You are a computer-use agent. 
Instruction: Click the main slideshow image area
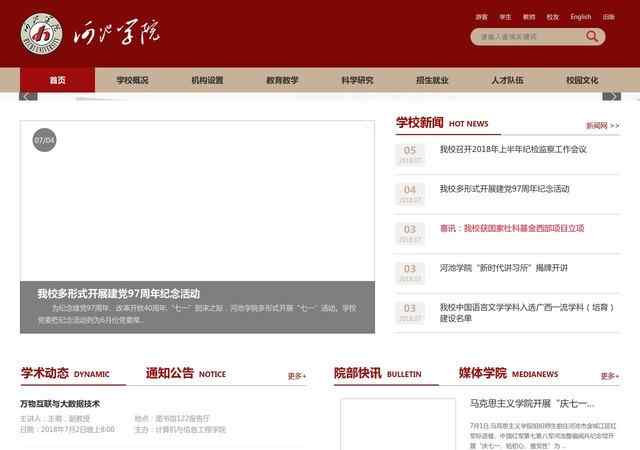[197, 201]
